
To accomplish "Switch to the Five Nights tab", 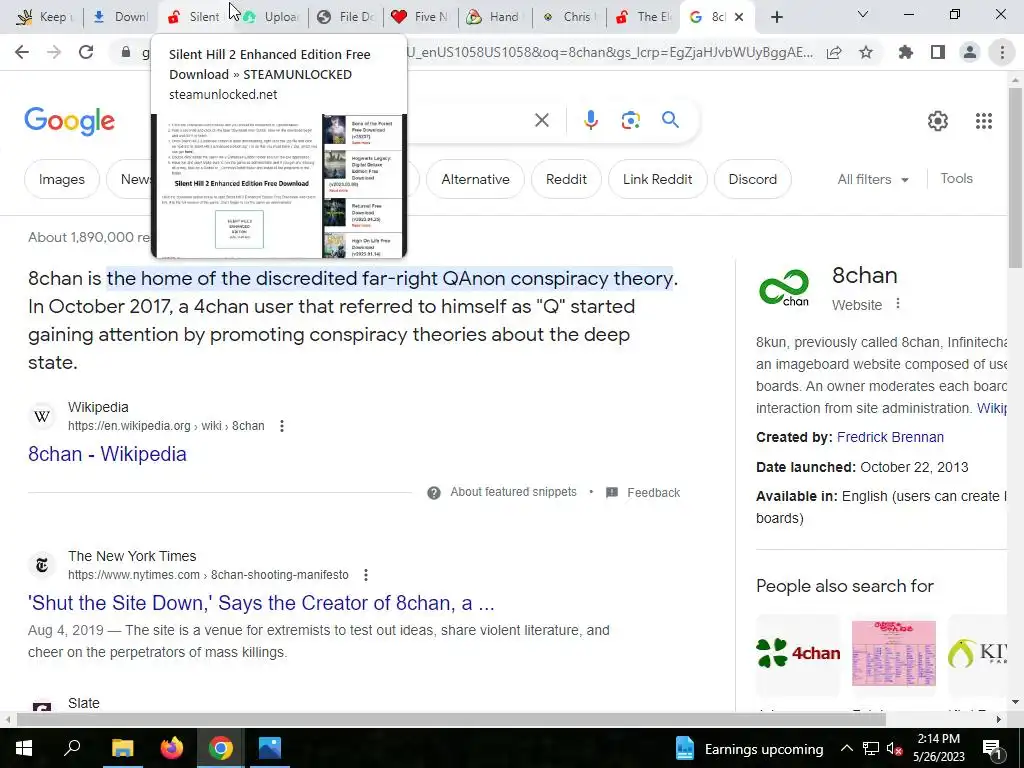I will (420, 17).
